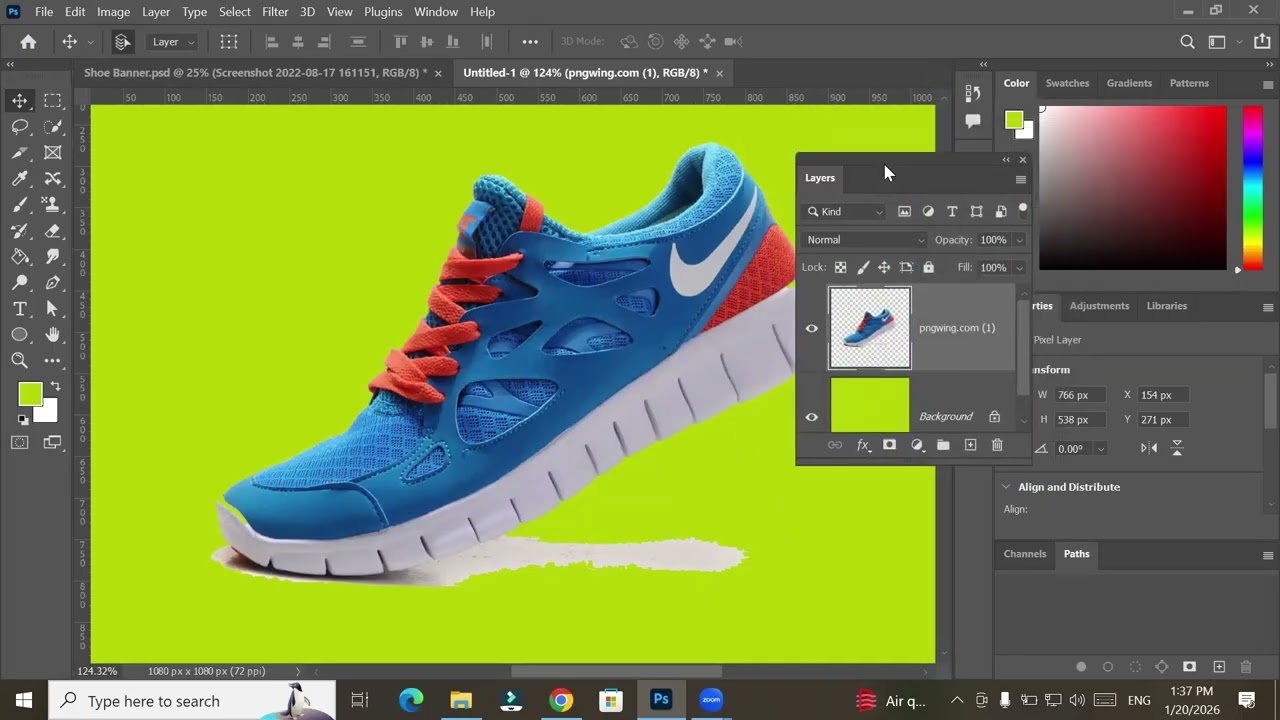Screen dimensions: 1280x720
Task: Pick a color in the color field
Action: pos(1132,188)
